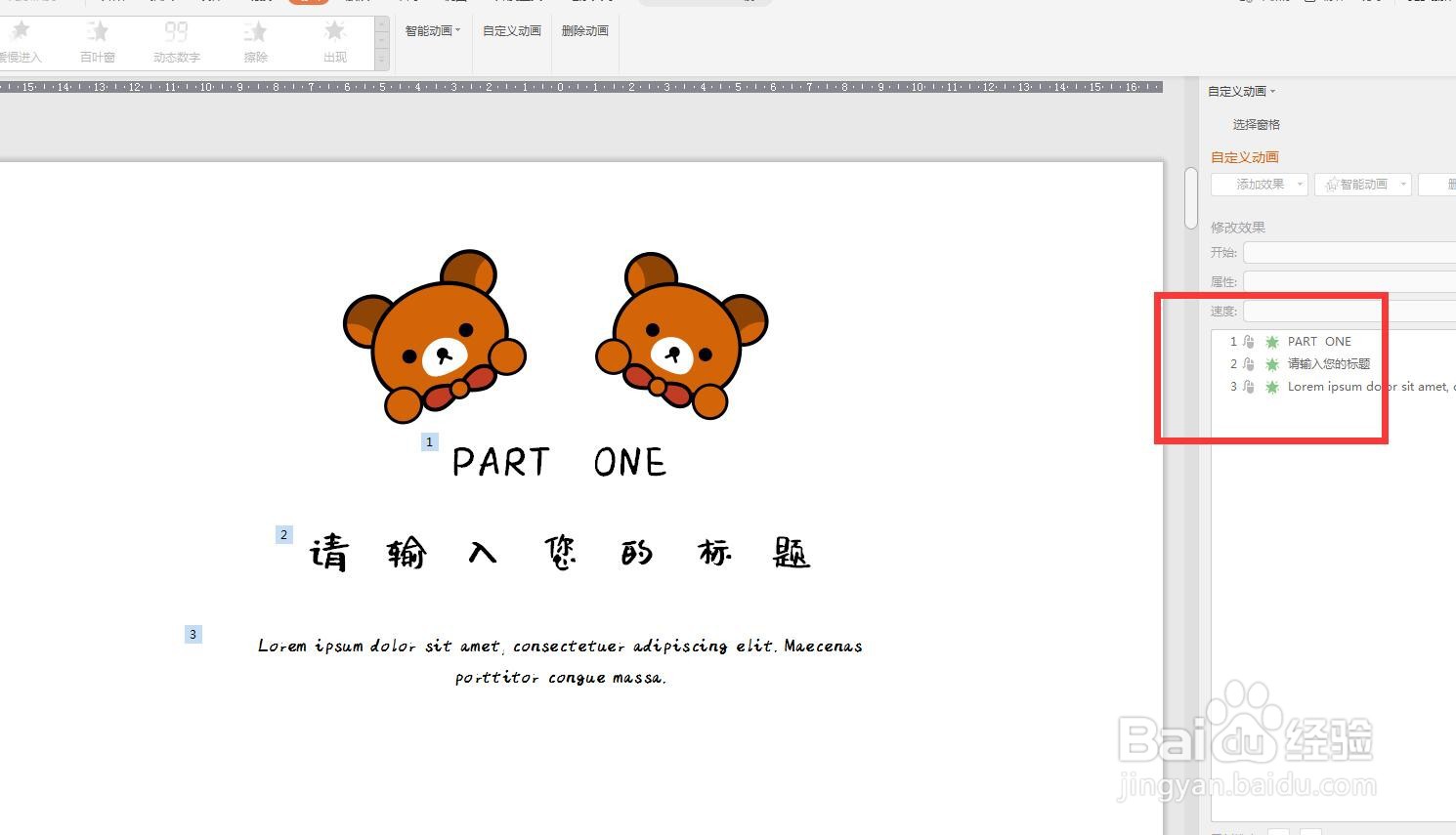Click mouse trigger icon of entry 3
This screenshot has height=835, width=1456.
pos(1249,387)
